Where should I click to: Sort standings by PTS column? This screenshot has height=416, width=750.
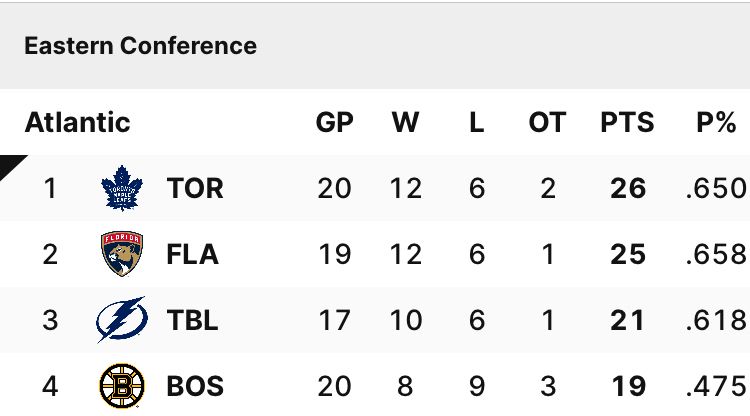(627, 123)
